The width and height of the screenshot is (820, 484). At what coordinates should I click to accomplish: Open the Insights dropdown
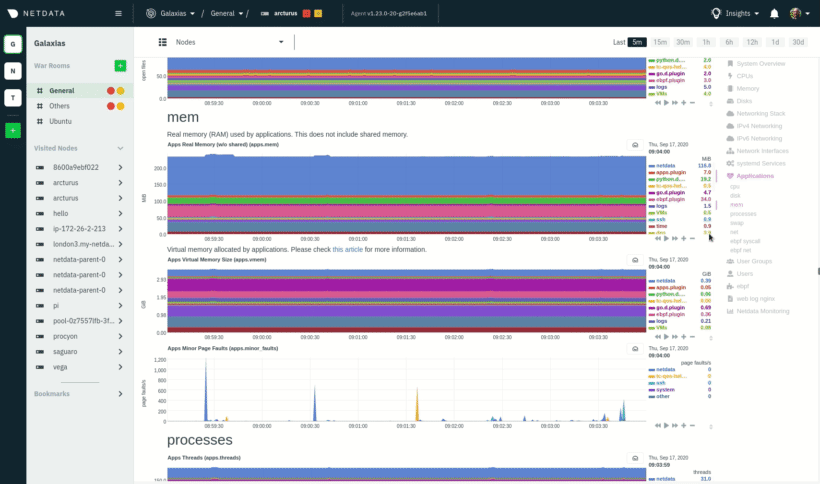(x=735, y=14)
